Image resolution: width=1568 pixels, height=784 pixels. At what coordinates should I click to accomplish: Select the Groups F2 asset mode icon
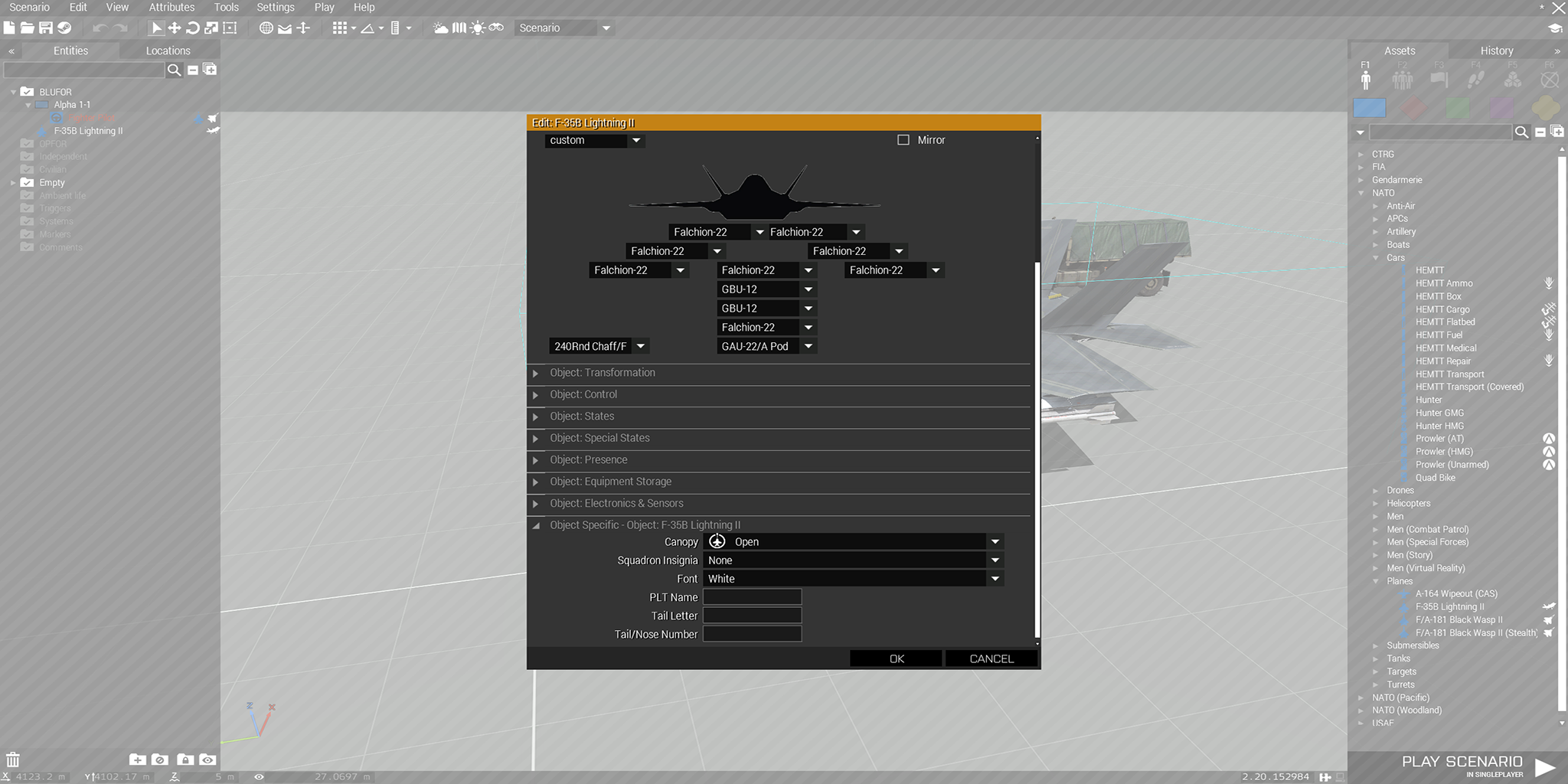(x=1402, y=79)
